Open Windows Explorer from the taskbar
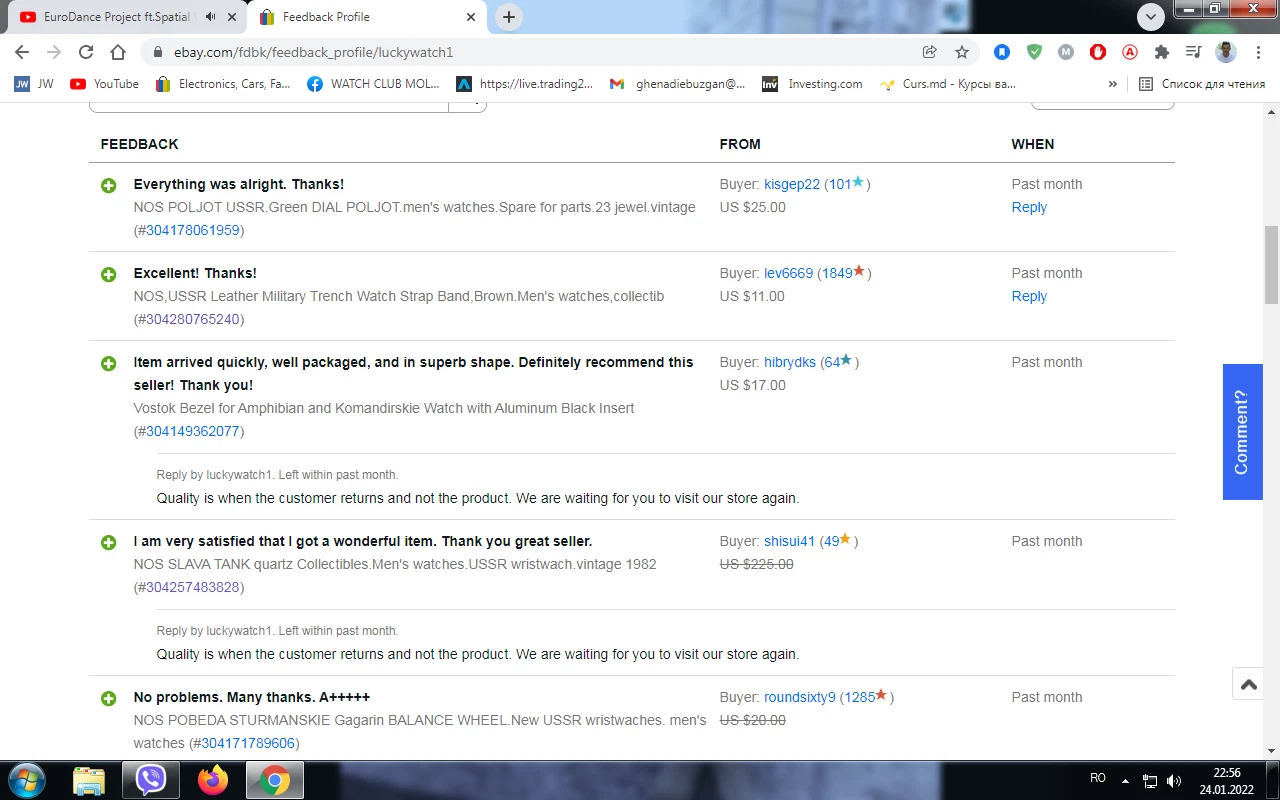1280x800 pixels. [x=89, y=780]
